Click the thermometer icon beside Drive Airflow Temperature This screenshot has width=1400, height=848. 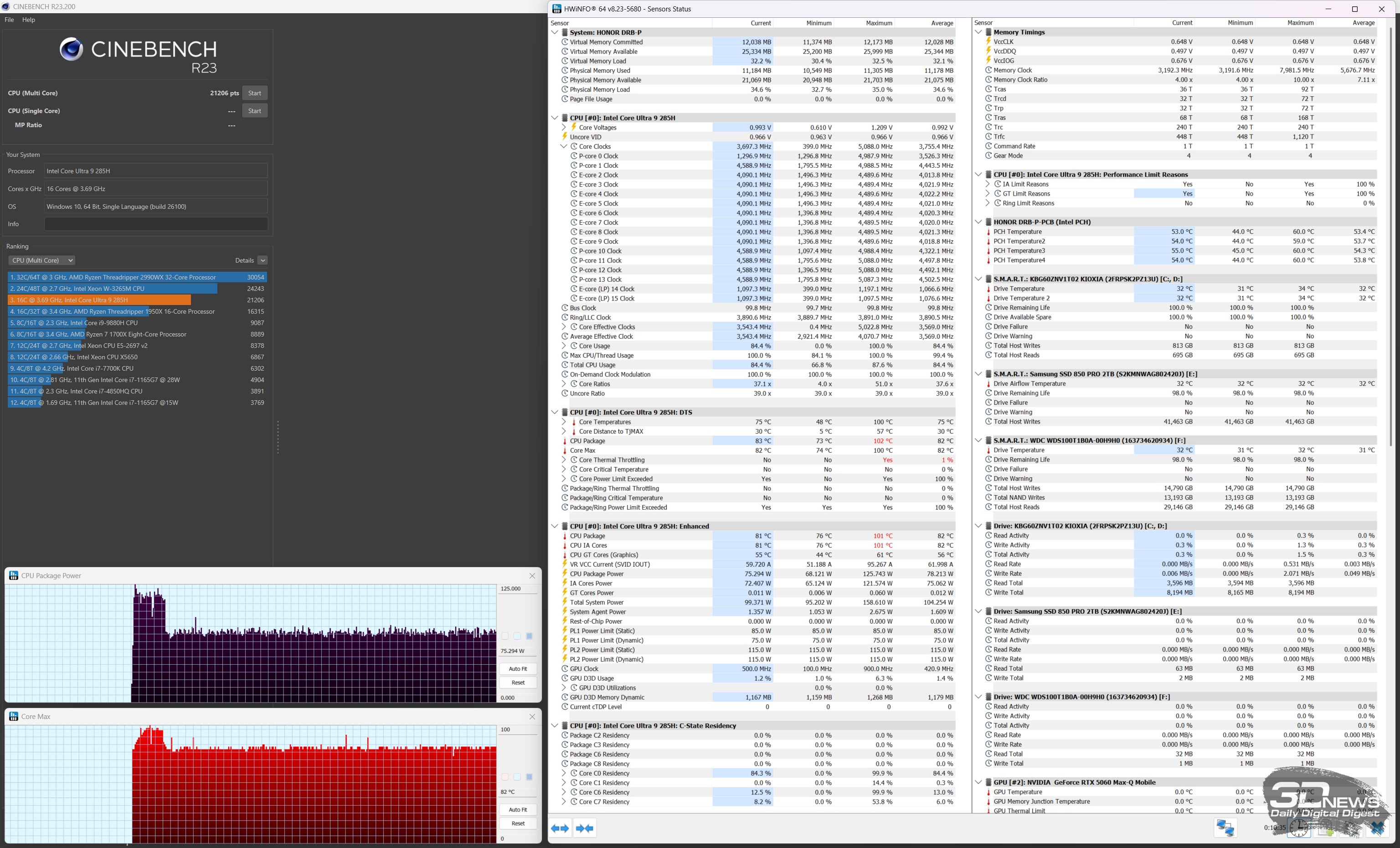[x=988, y=383]
